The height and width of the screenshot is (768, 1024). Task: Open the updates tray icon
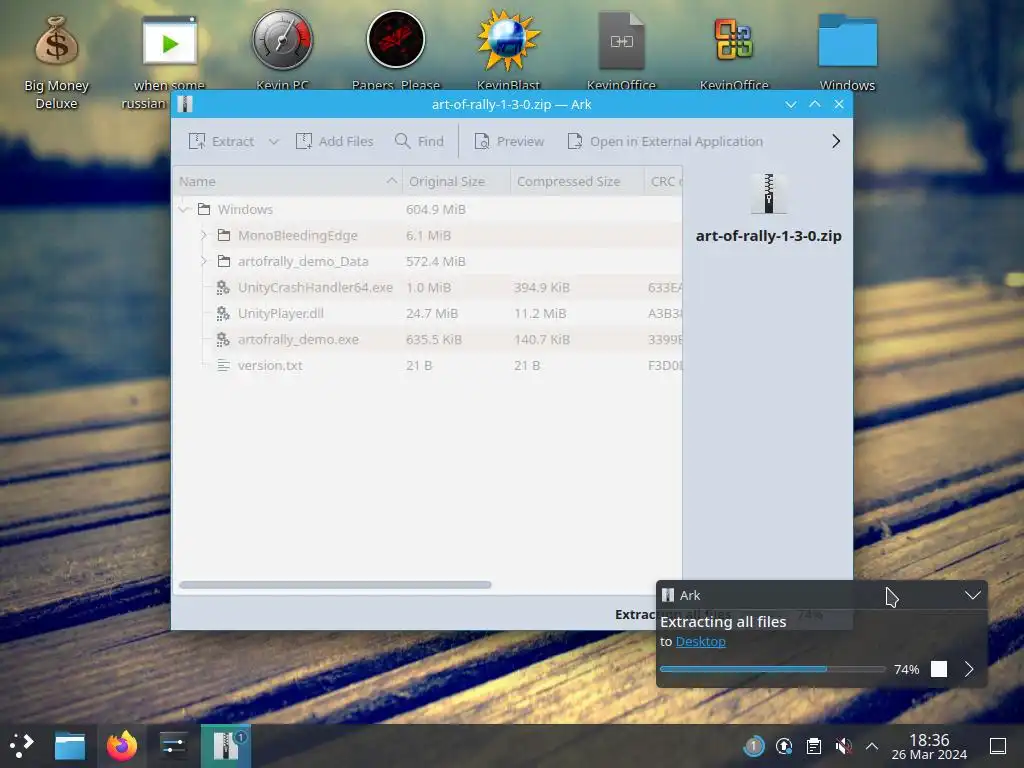pyautogui.click(x=784, y=746)
